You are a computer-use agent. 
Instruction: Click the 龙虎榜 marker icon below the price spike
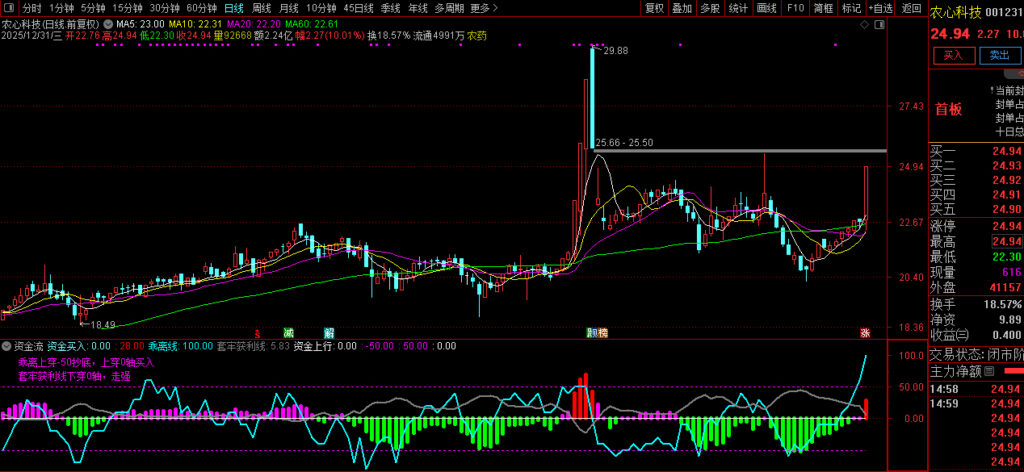597,331
